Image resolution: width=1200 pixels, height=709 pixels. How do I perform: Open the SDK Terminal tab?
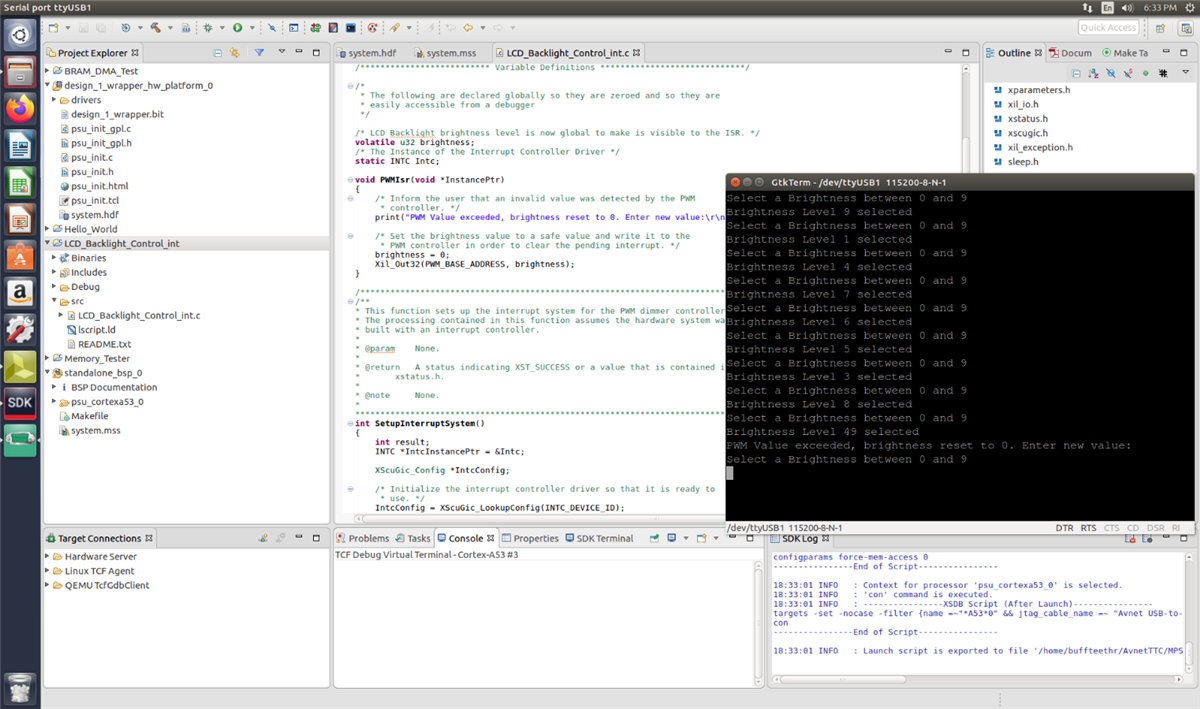[x=604, y=538]
